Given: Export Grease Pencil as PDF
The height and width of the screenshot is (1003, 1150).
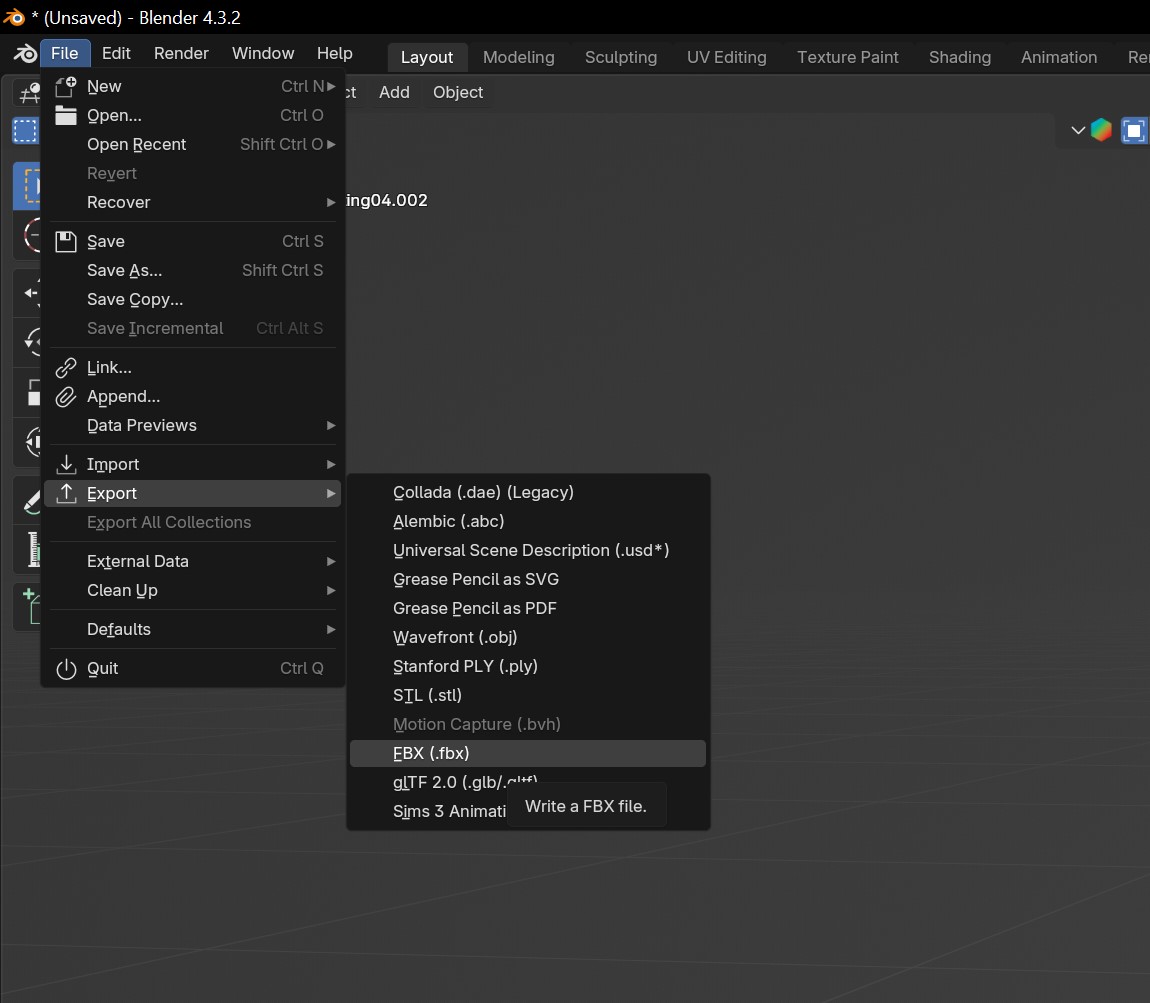Looking at the screenshot, I should click(527, 609).
